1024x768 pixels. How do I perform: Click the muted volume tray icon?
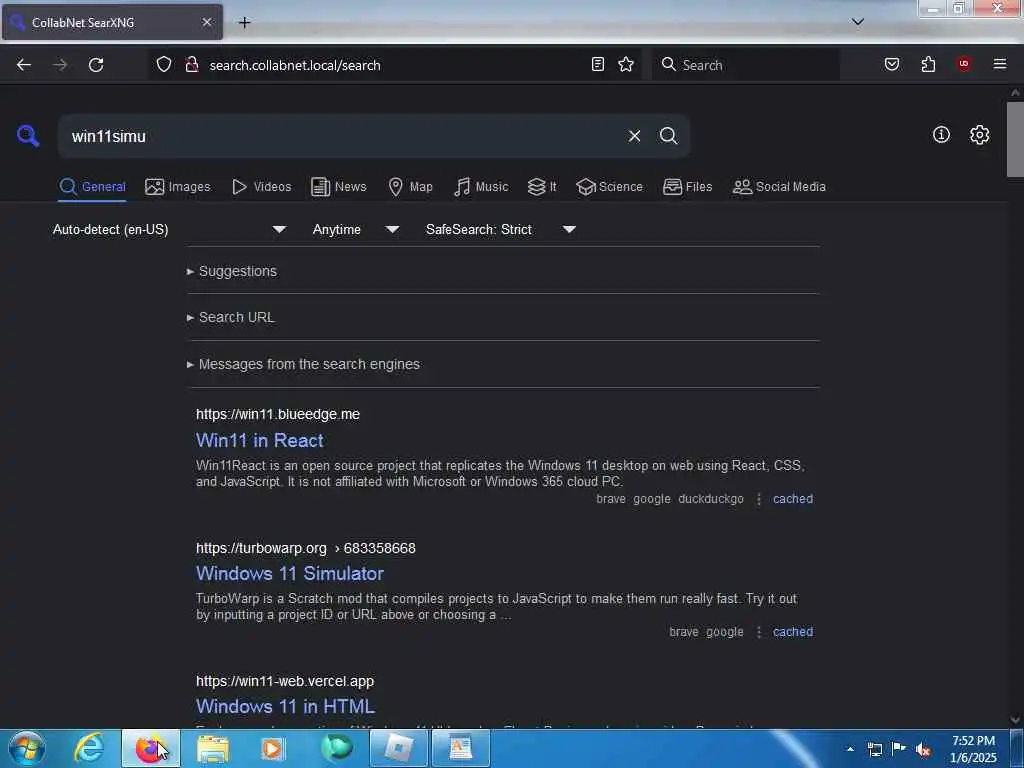tap(923, 749)
